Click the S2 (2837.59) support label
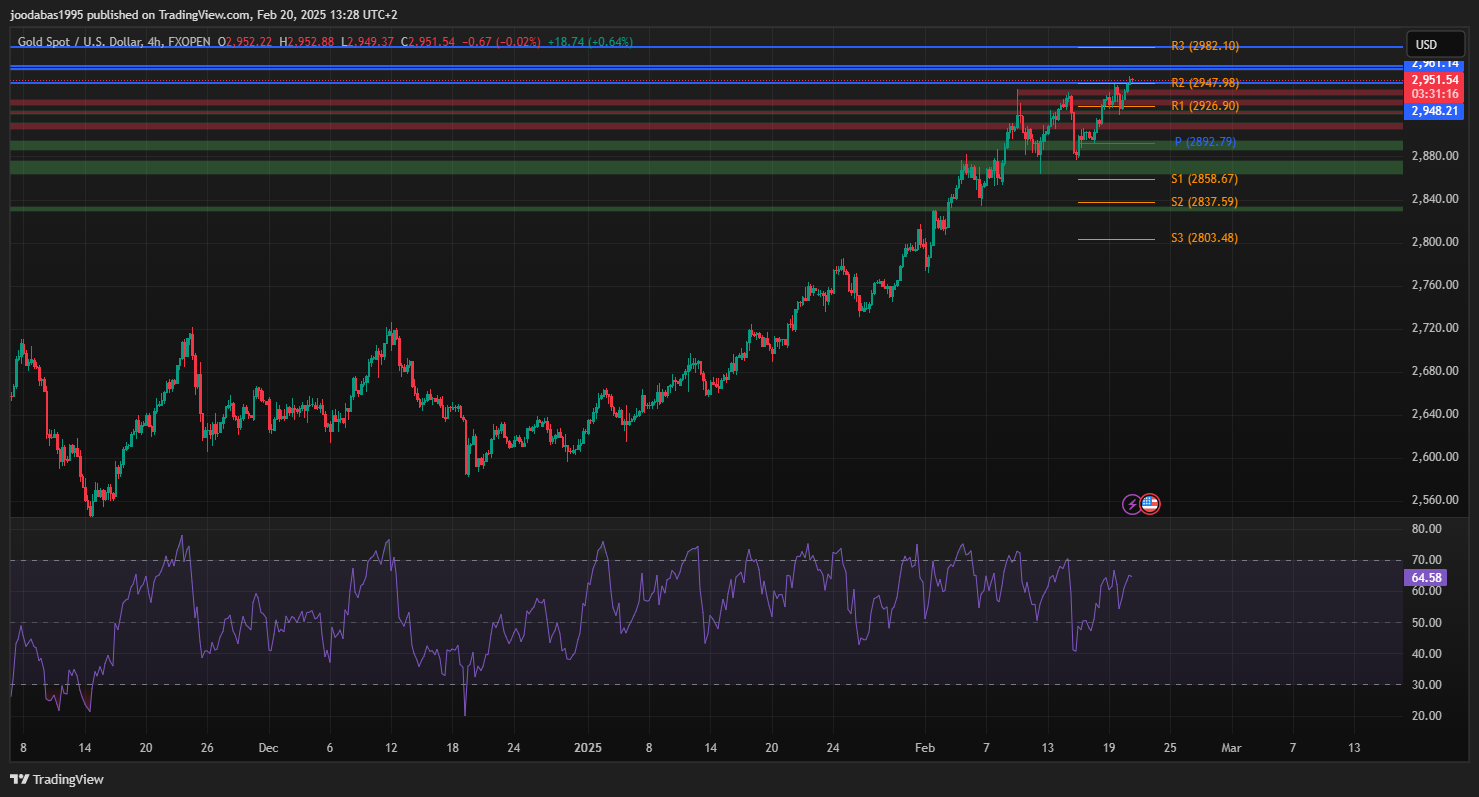The height and width of the screenshot is (797, 1479). [x=1204, y=202]
